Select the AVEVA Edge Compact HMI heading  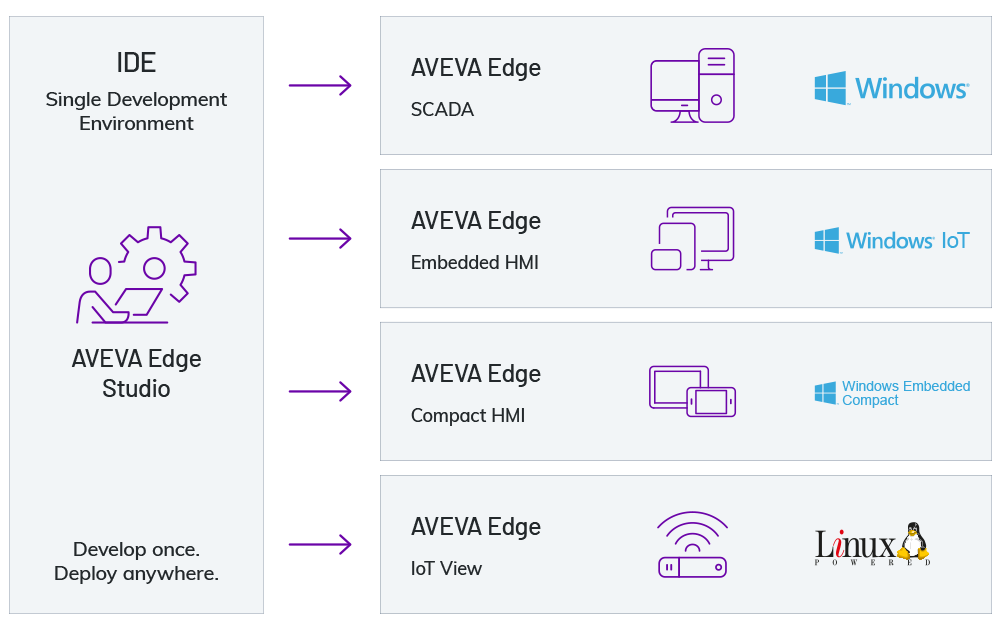(x=476, y=374)
